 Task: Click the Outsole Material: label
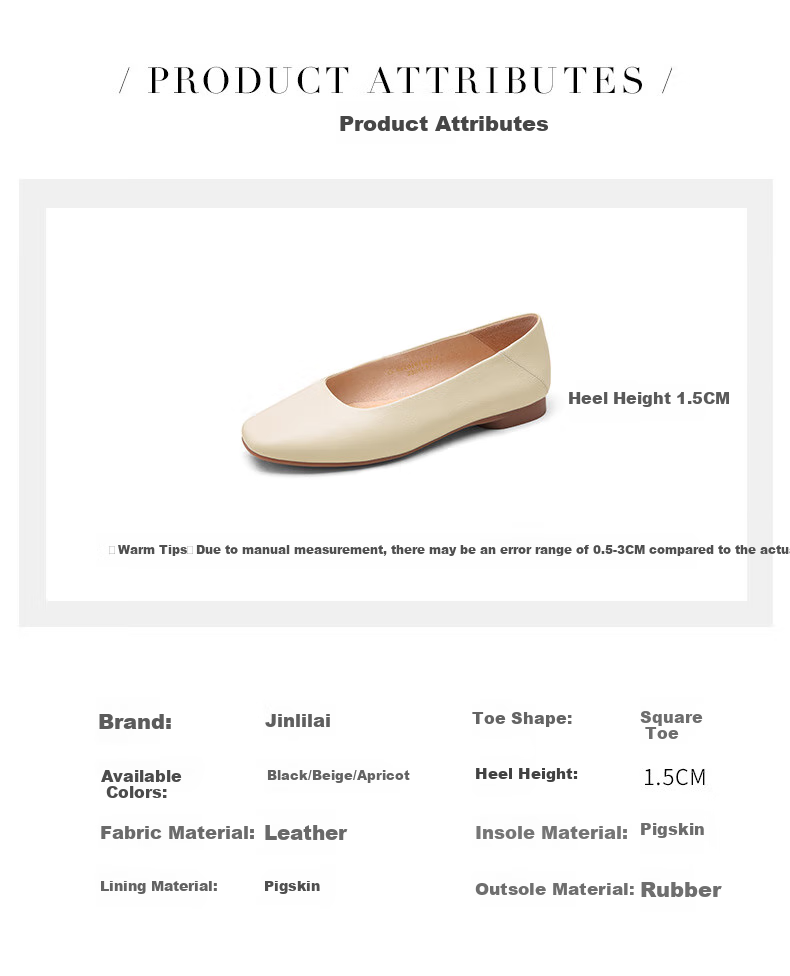[x=555, y=889]
